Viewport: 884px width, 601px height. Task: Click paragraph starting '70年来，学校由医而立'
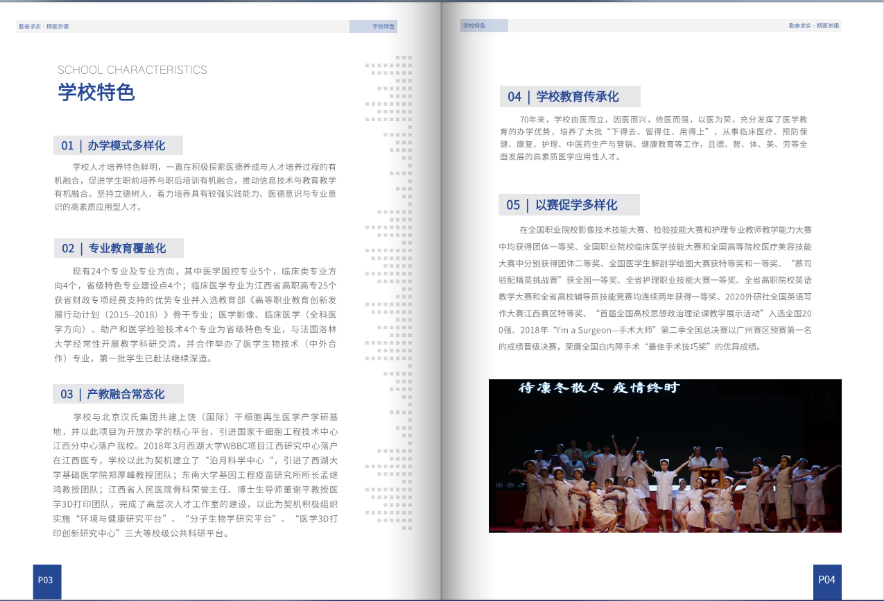coord(653,138)
